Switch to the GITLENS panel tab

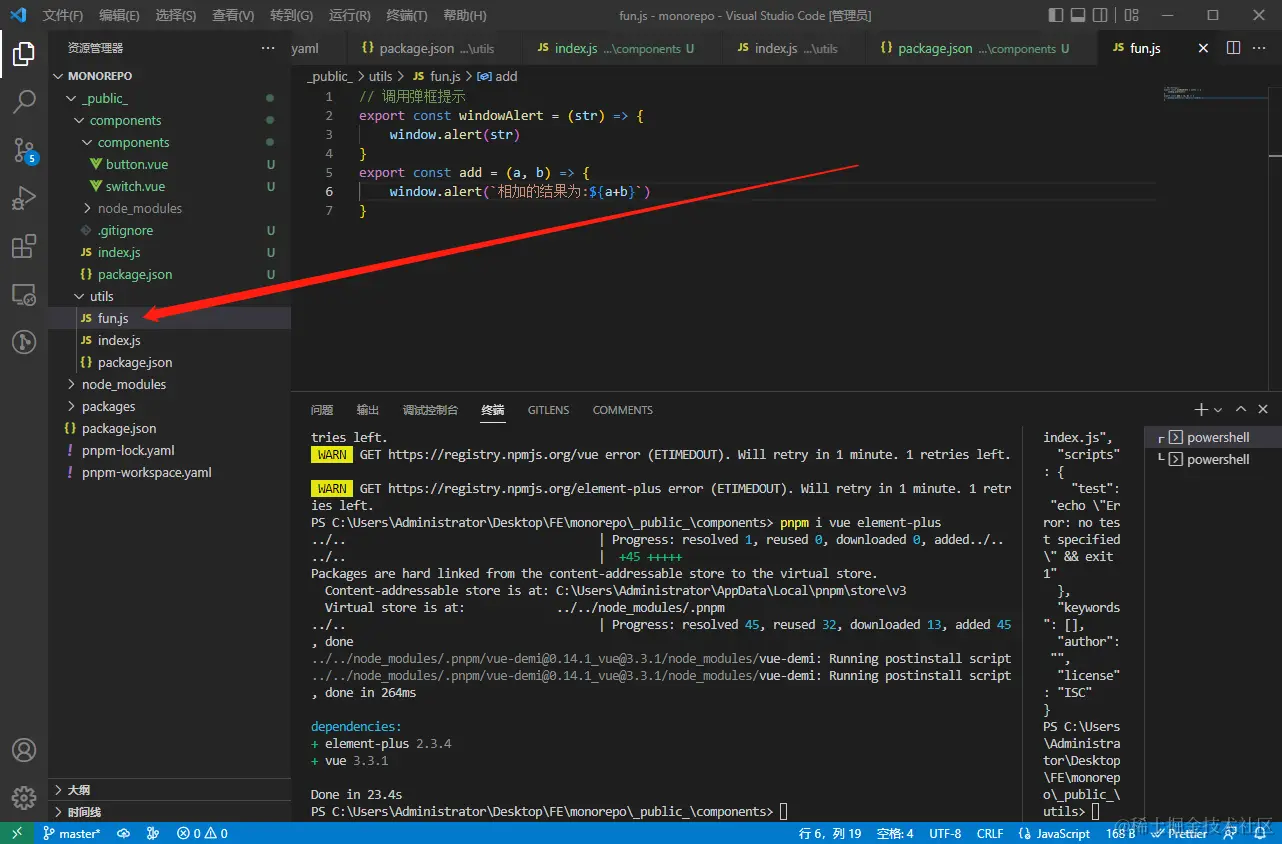(548, 410)
